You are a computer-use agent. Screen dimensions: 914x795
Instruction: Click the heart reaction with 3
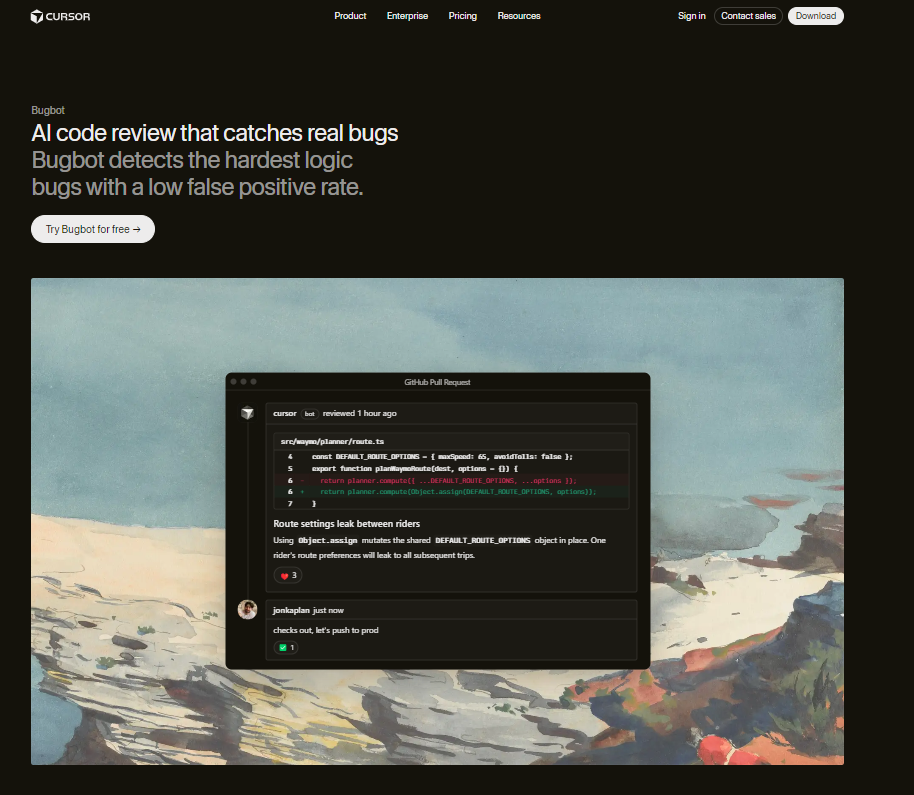(x=288, y=575)
